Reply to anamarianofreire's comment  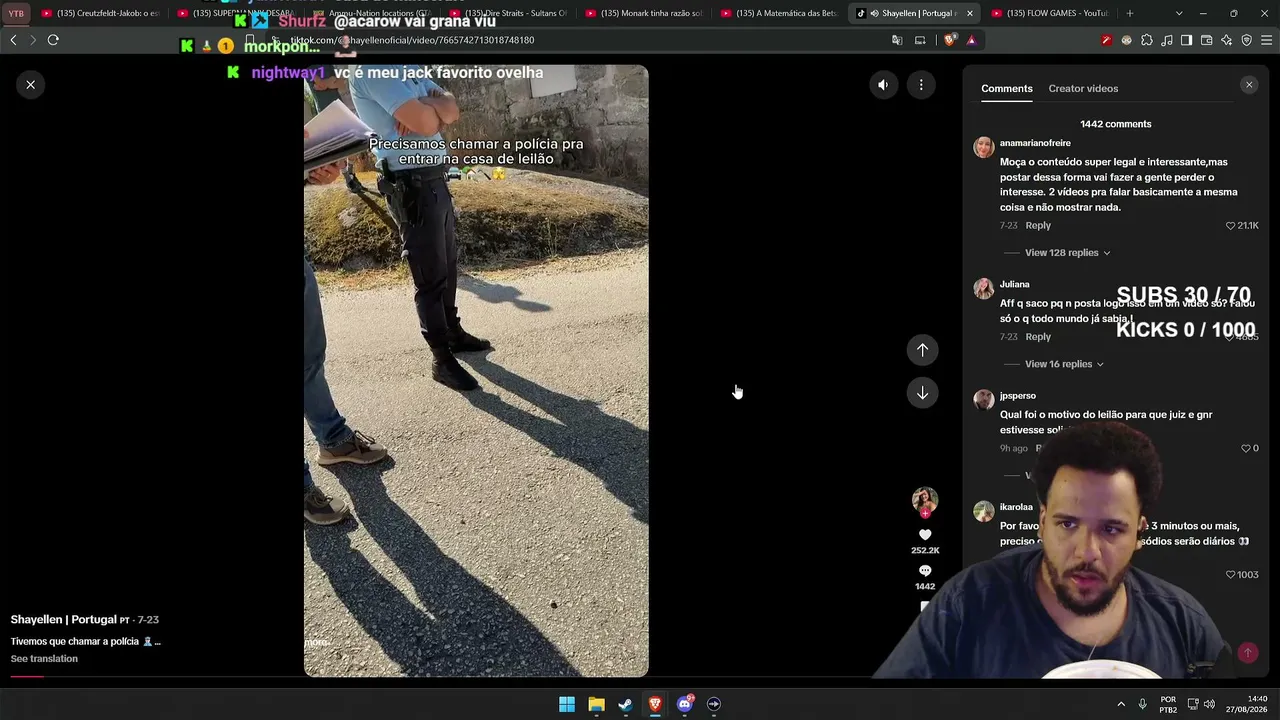tap(1038, 226)
